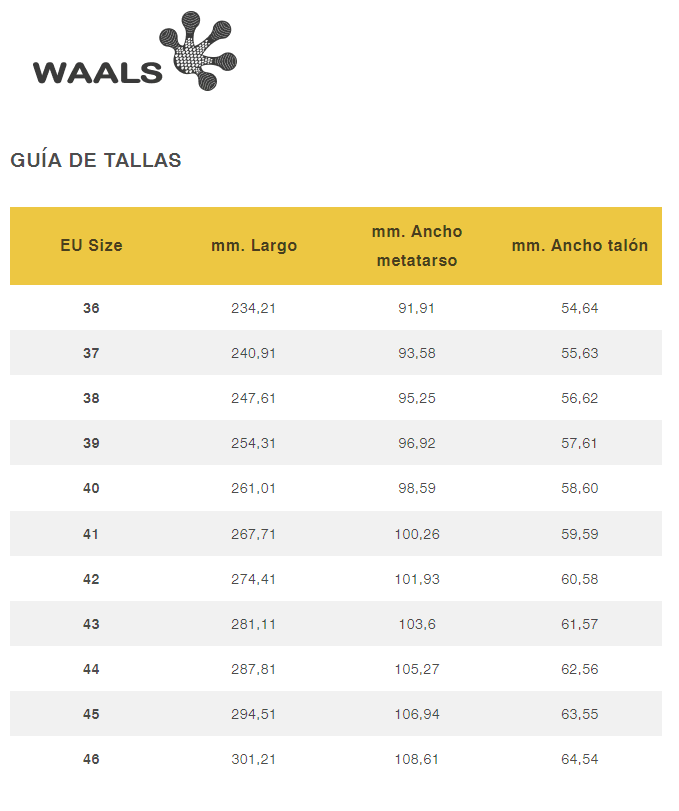
Task: Select the GUÍA DE TALLAS heading
Action: pyautogui.click(x=96, y=160)
